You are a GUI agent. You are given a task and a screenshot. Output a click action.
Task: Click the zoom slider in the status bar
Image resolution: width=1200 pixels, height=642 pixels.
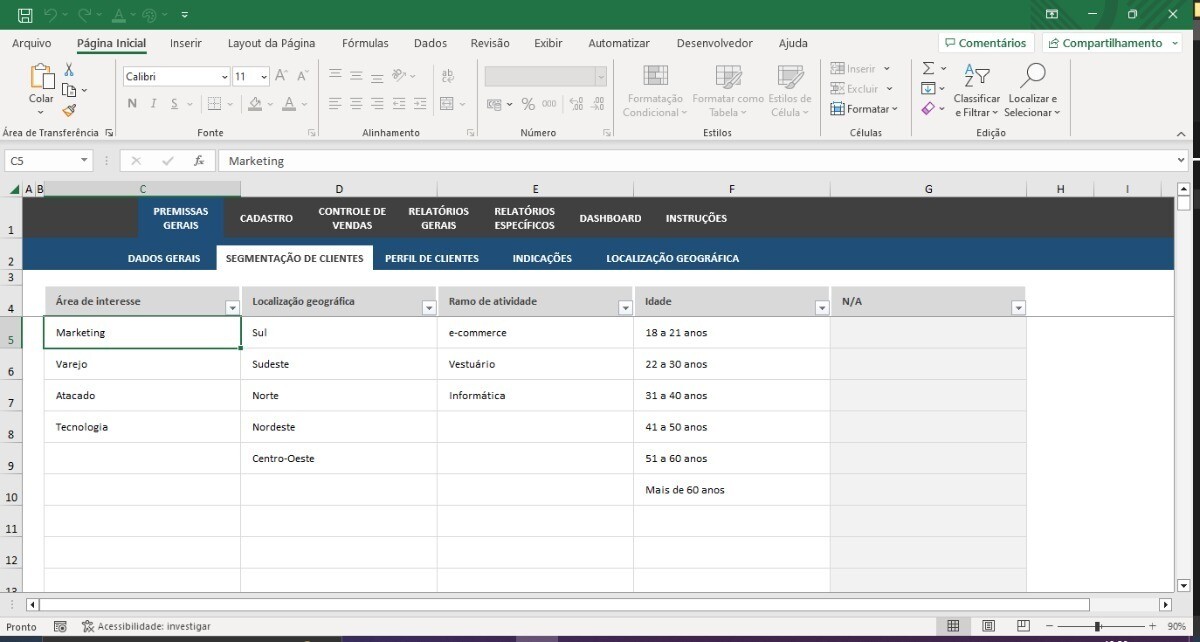(1098, 626)
